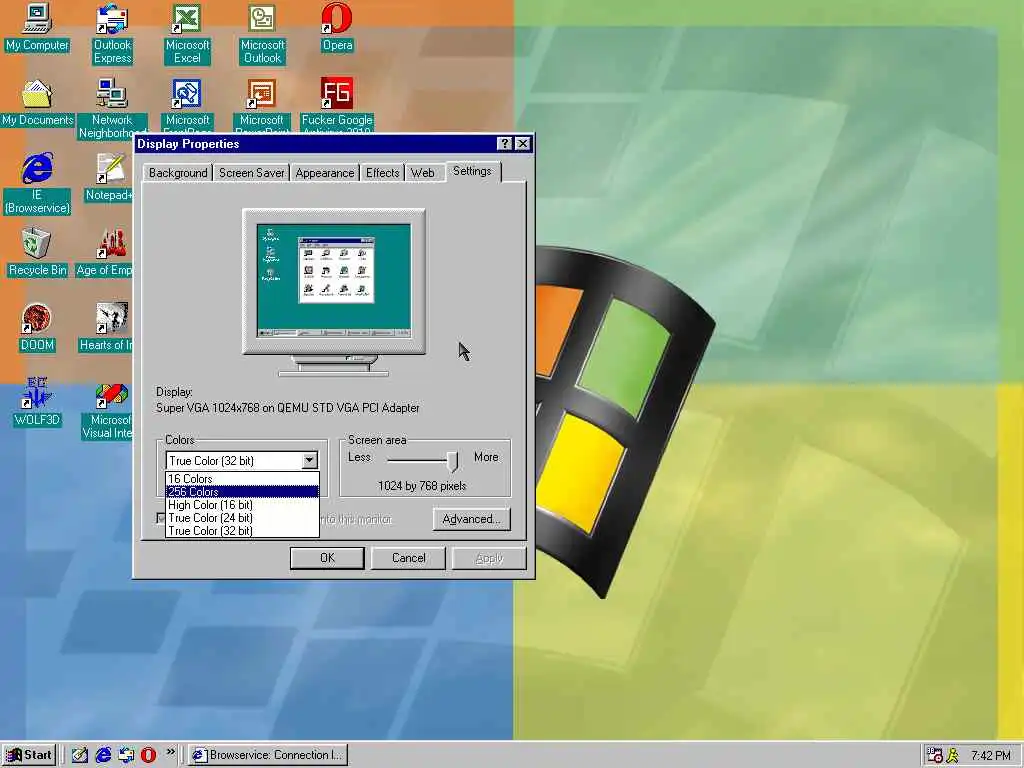Viewport: 1024px width, 768px height.
Task: Click the Display Properties help question button
Action: (504, 144)
